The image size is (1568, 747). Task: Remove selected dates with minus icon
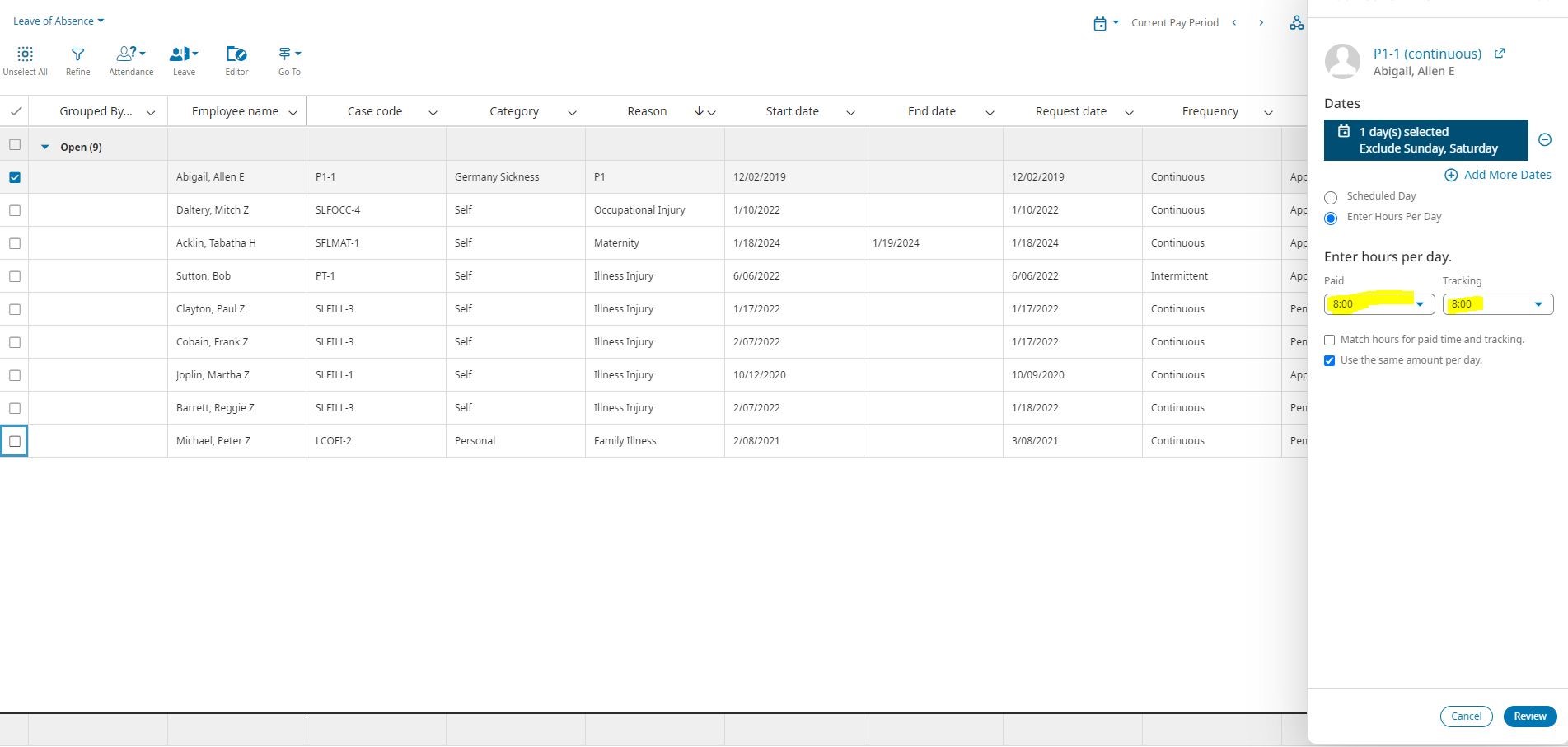1545,140
